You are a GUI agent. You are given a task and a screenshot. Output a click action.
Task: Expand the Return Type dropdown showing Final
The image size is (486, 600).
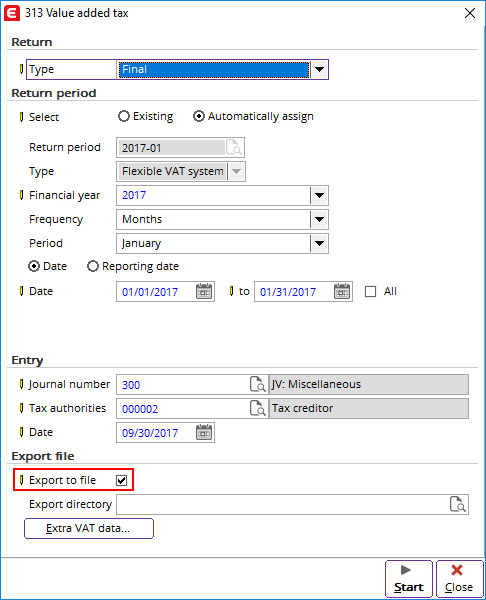(x=319, y=70)
